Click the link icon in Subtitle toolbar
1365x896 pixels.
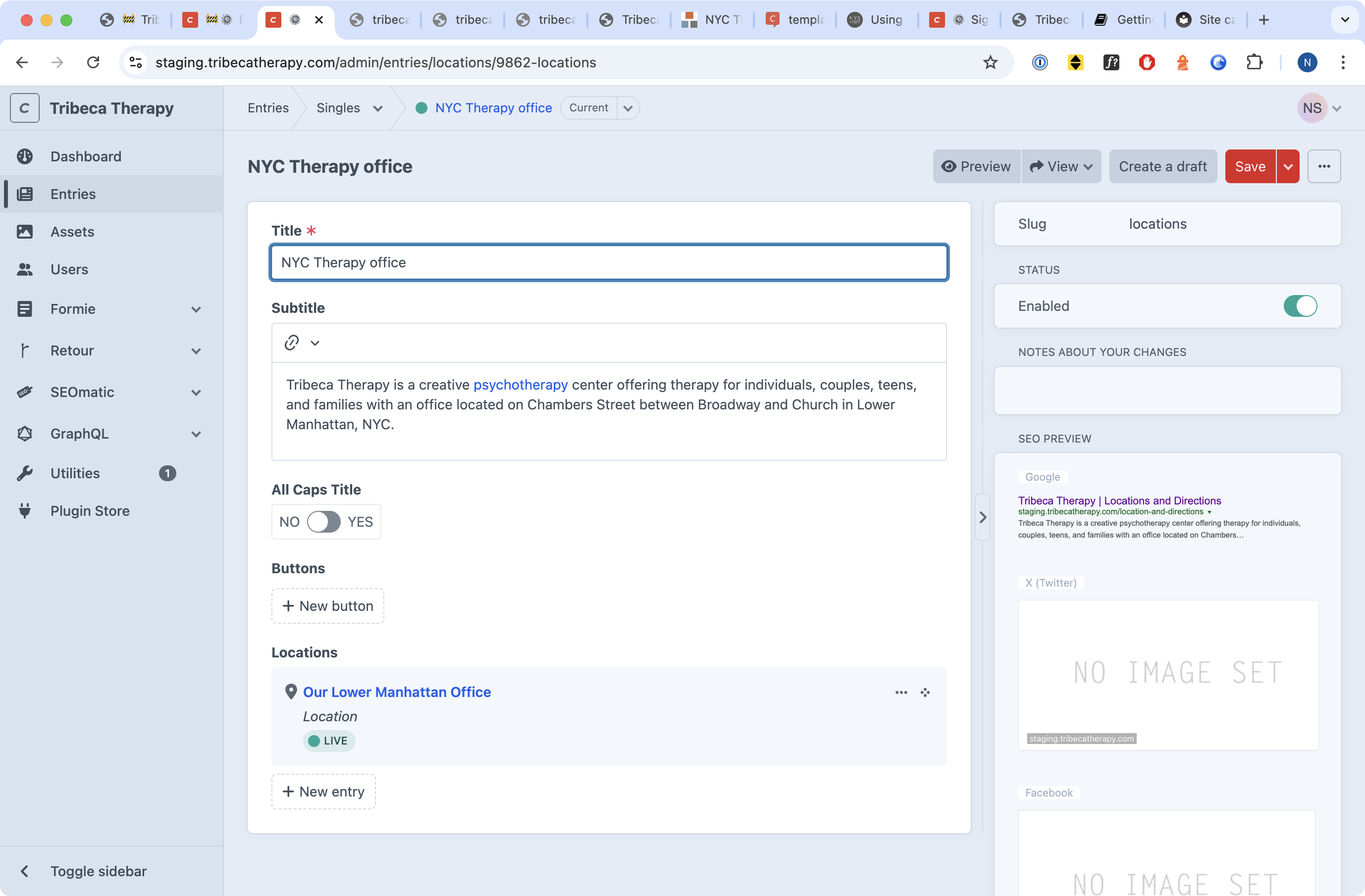pos(291,342)
